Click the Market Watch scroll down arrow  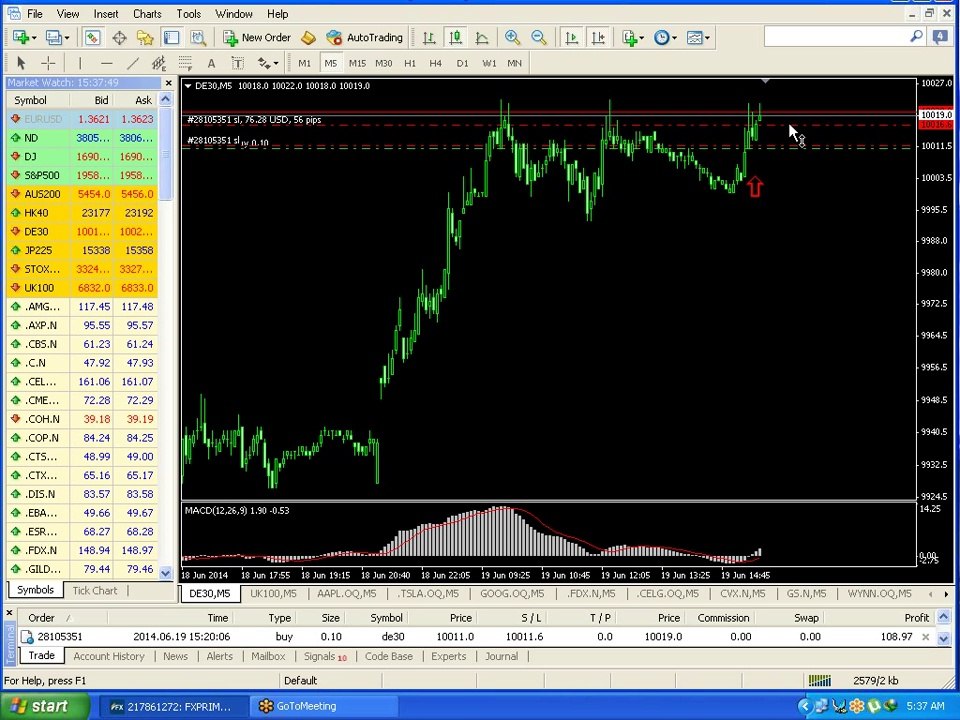pyautogui.click(x=166, y=572)
